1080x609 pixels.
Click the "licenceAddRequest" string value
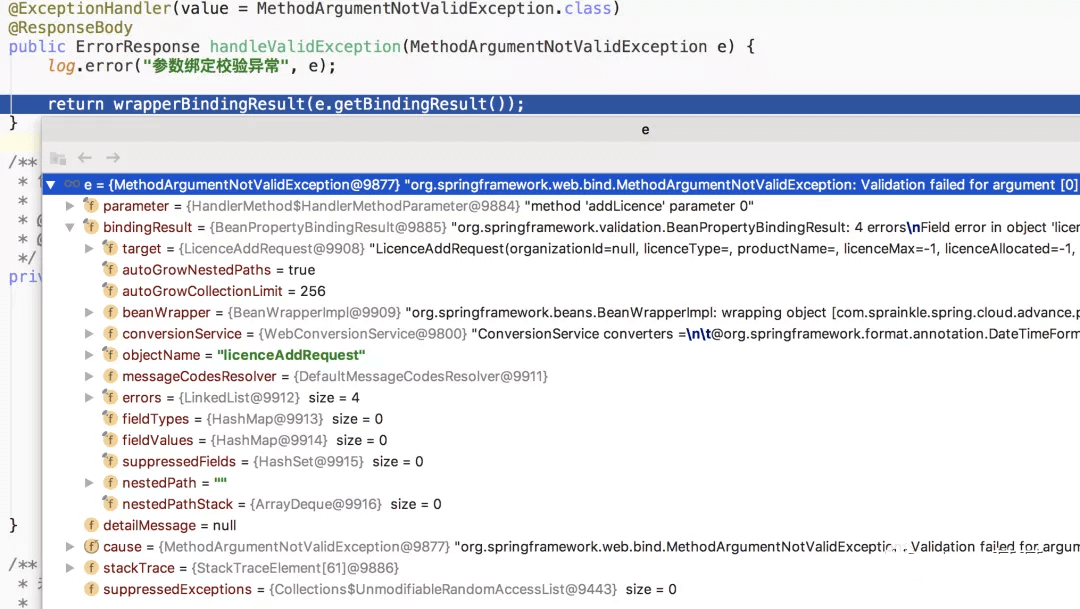(291, 355)
